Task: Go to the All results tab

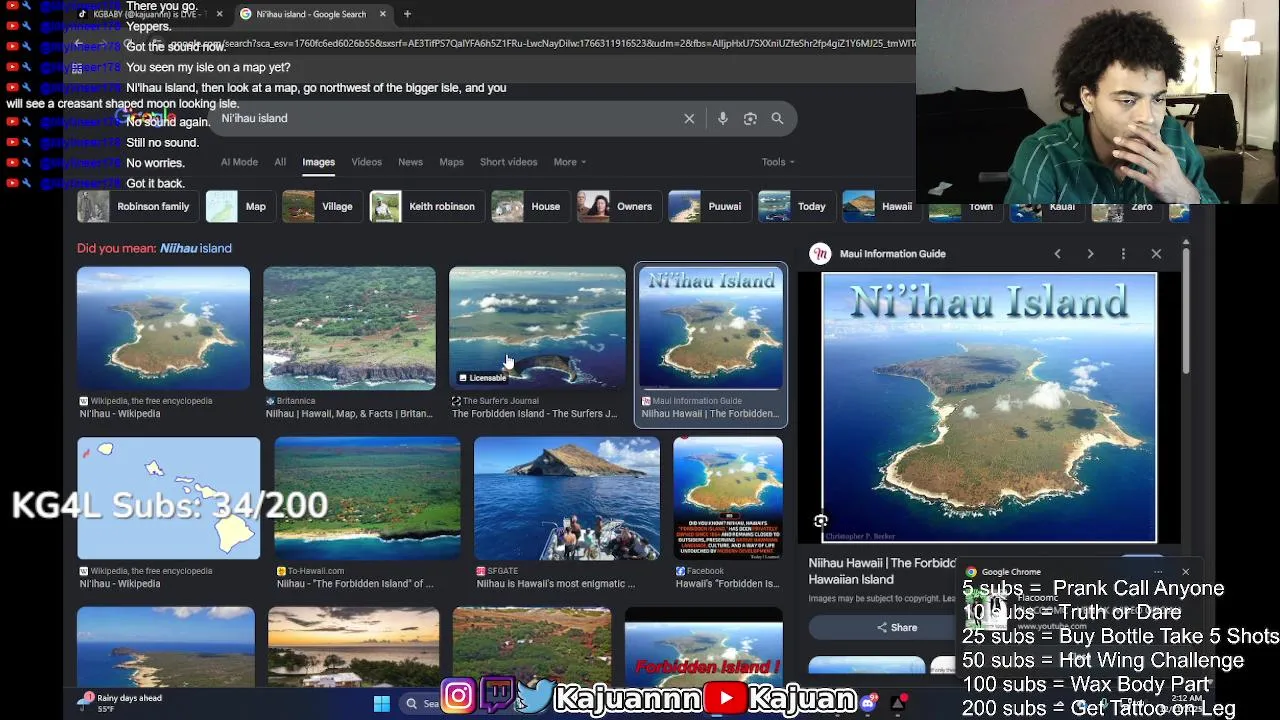Action: coord(280,162)
